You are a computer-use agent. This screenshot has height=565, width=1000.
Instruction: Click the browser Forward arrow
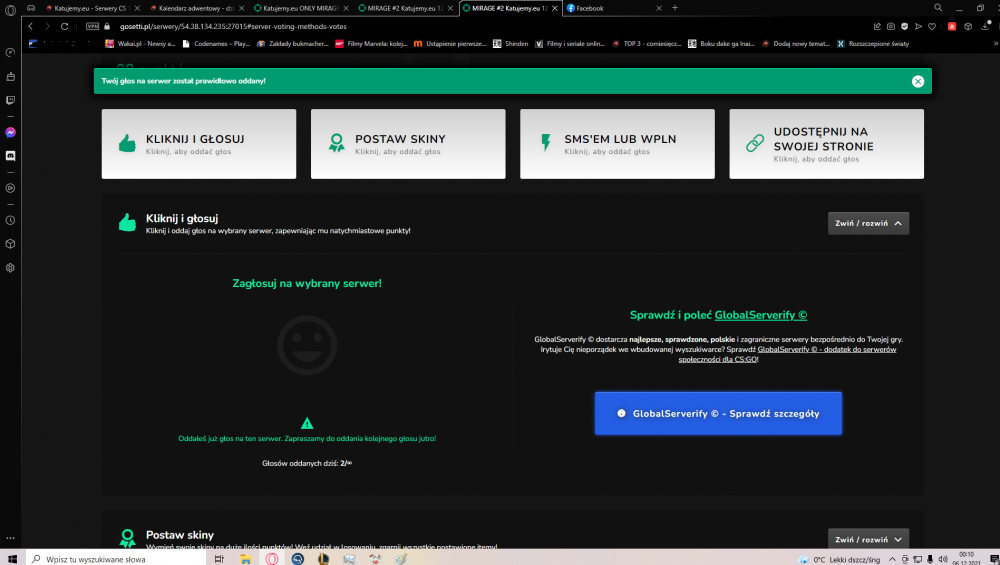(x=47, y=26)
